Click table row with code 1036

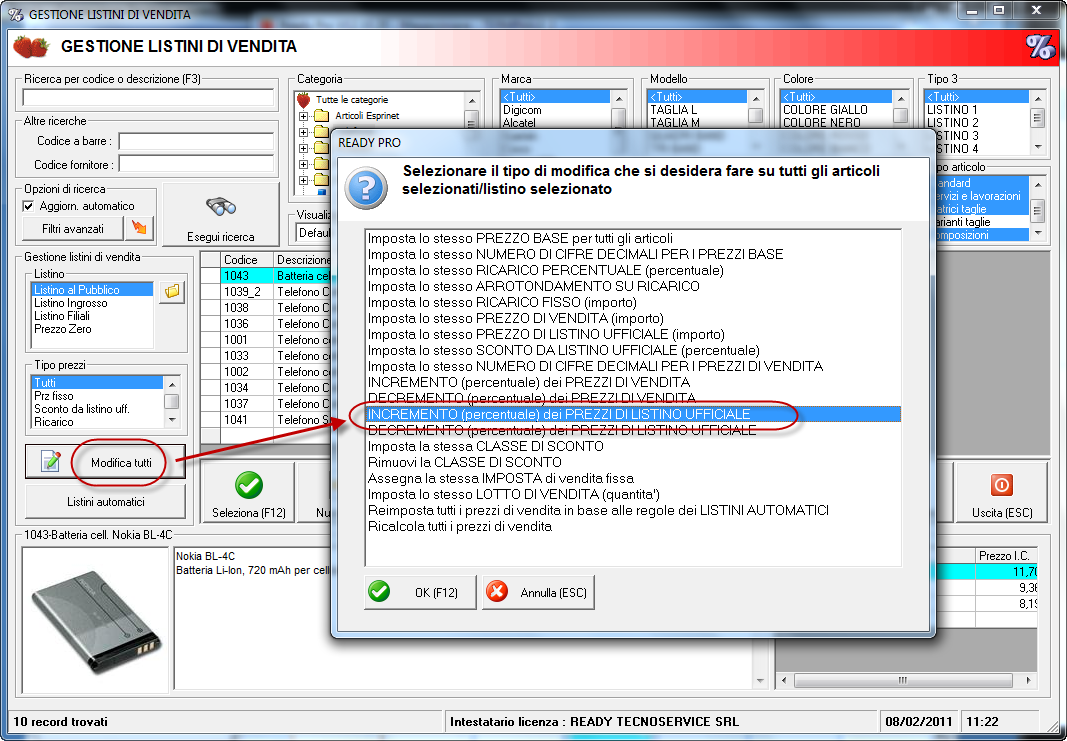[x=265, y=323]
